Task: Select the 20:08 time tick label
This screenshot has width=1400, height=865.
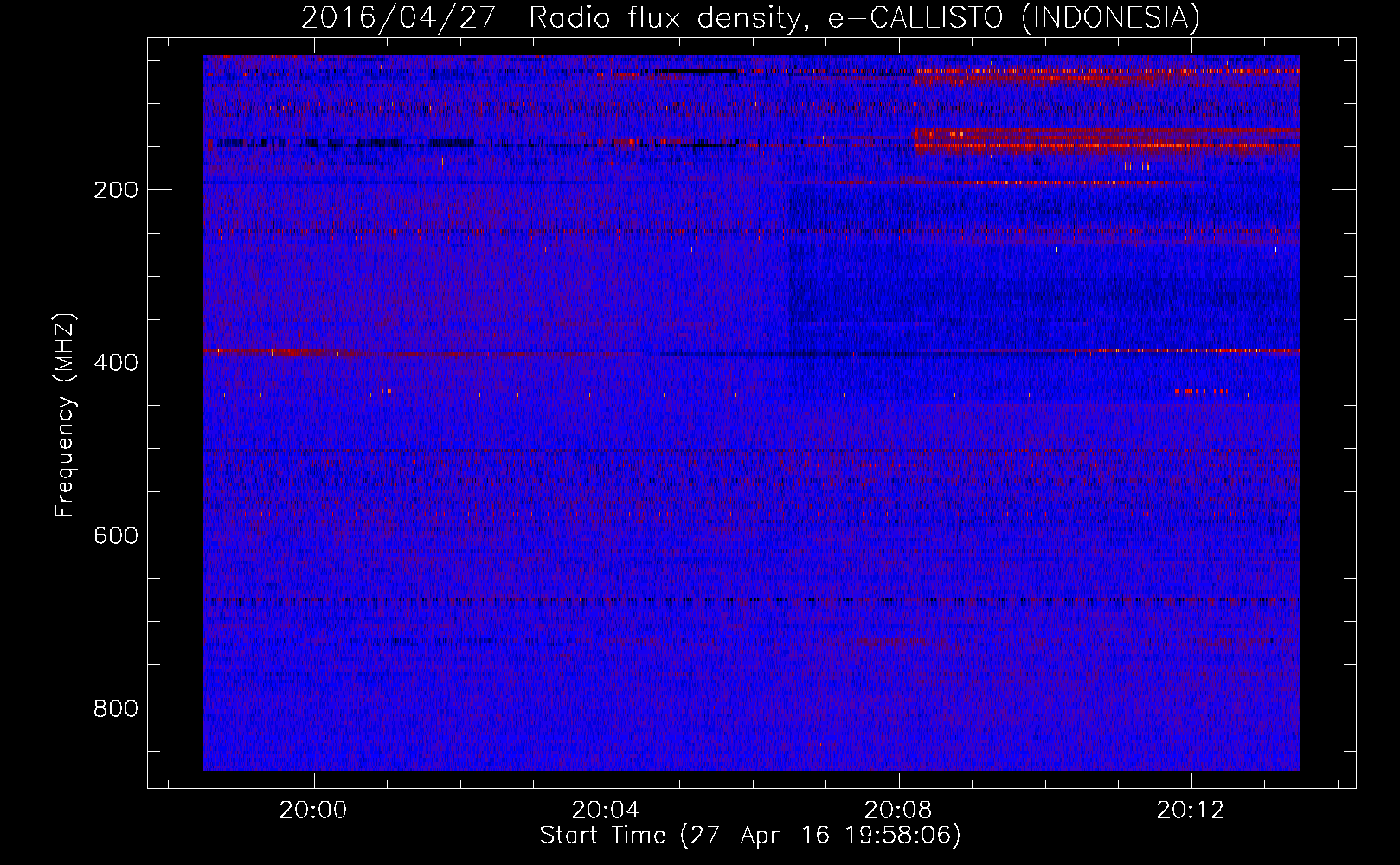Action: [898, 811]
